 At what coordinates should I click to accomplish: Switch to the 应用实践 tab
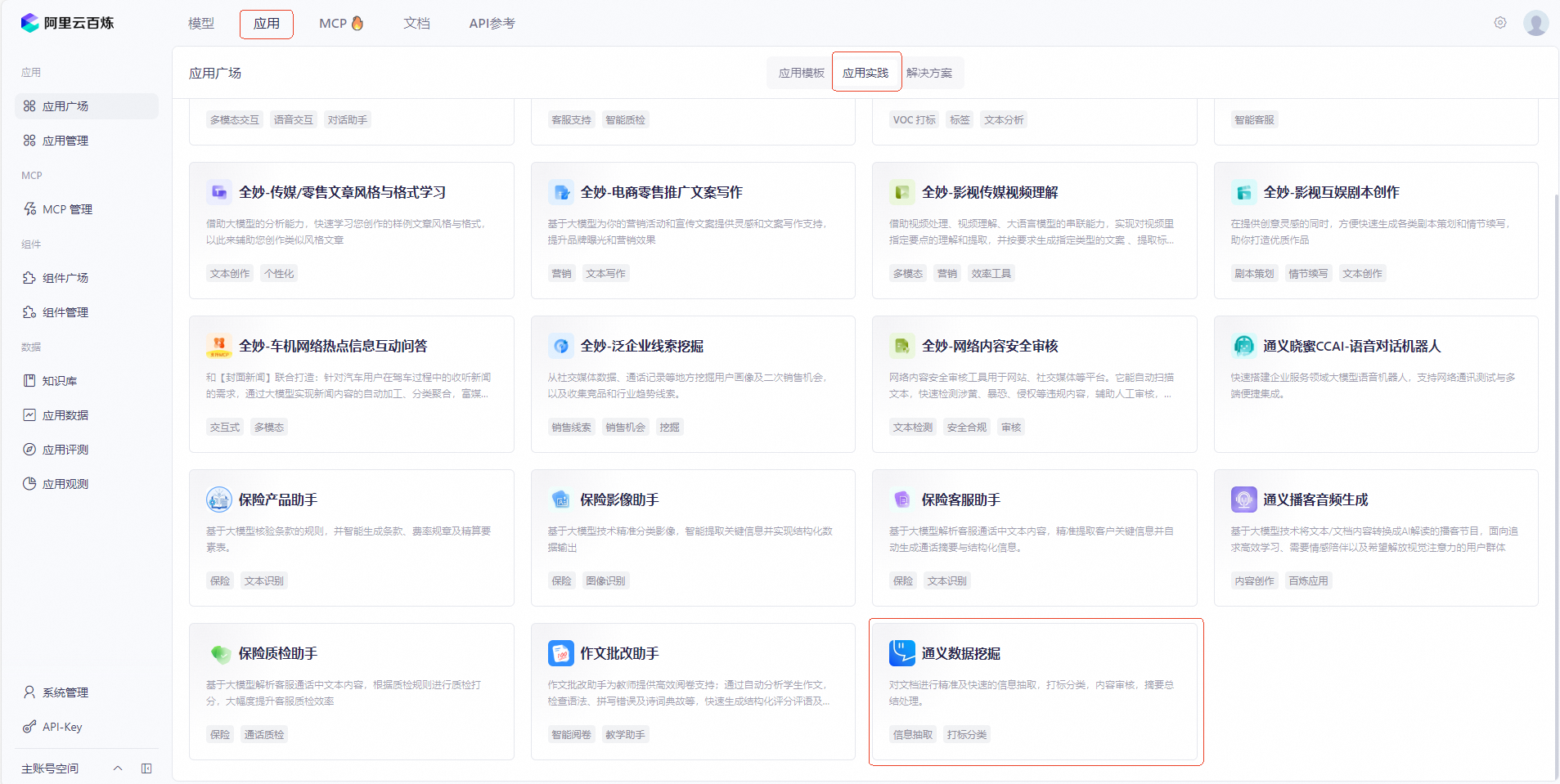865,73
